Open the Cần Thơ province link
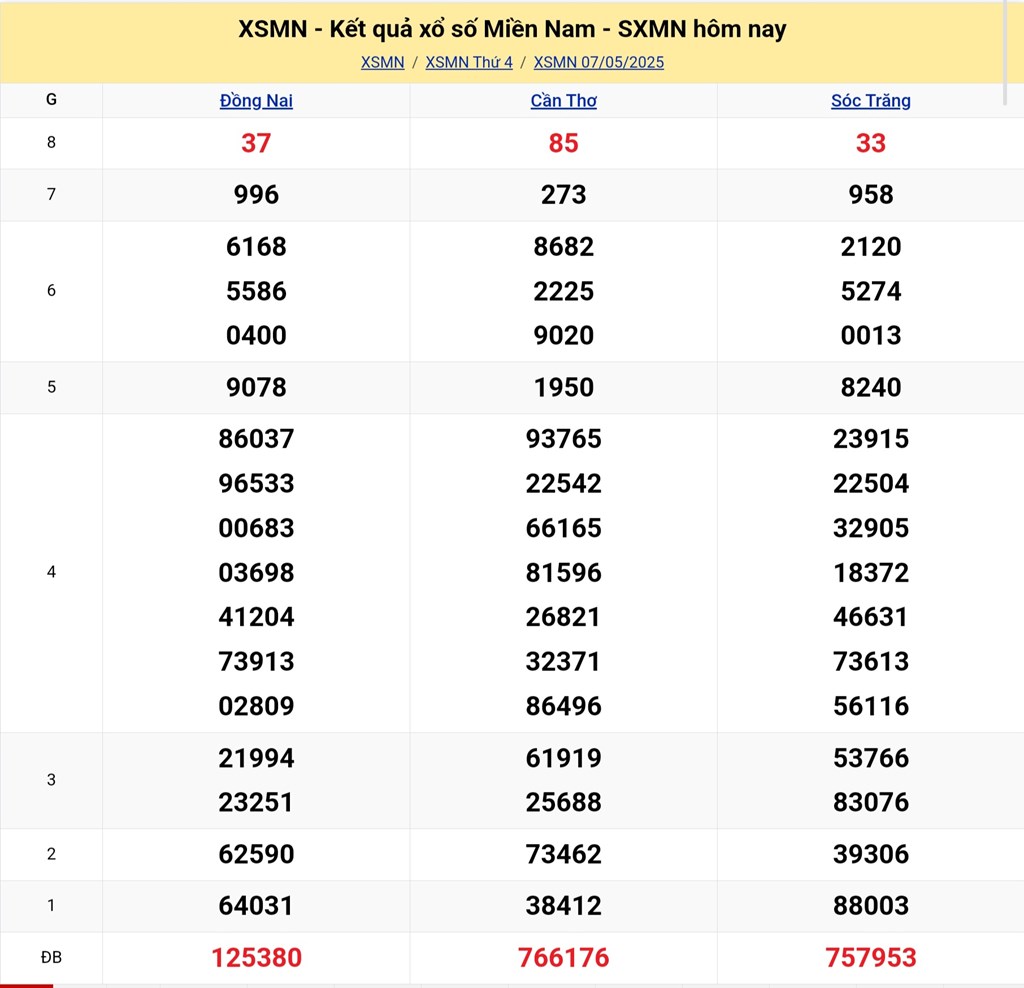The image size is (1024, 988). [x=563, y=100]
